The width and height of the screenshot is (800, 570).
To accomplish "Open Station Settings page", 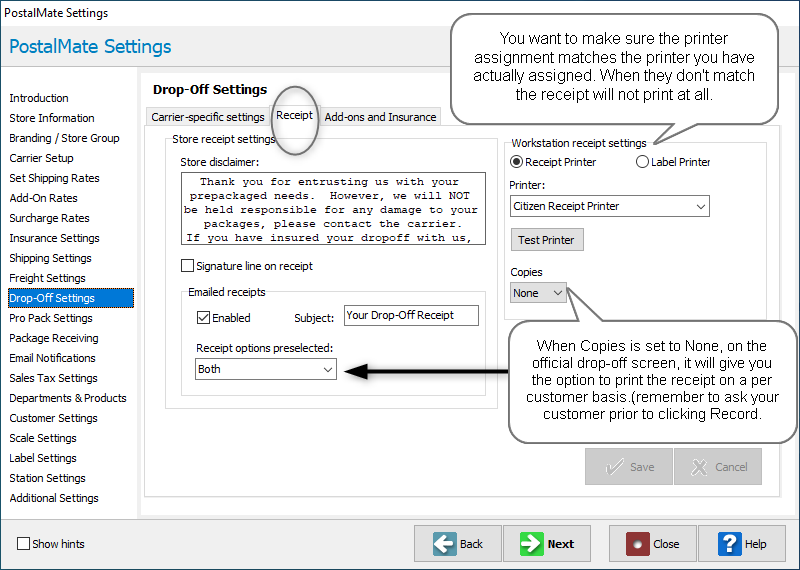I will [47, 478].
